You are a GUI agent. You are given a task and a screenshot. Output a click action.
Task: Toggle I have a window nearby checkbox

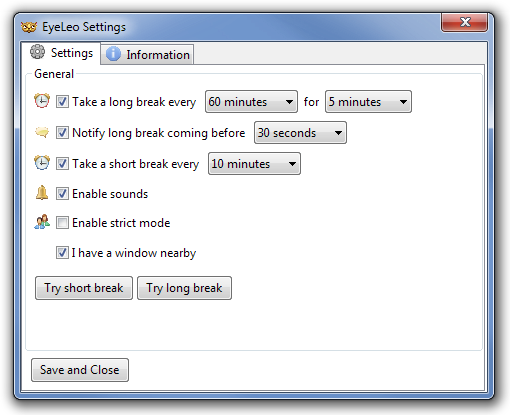click(x=62, y=253)
